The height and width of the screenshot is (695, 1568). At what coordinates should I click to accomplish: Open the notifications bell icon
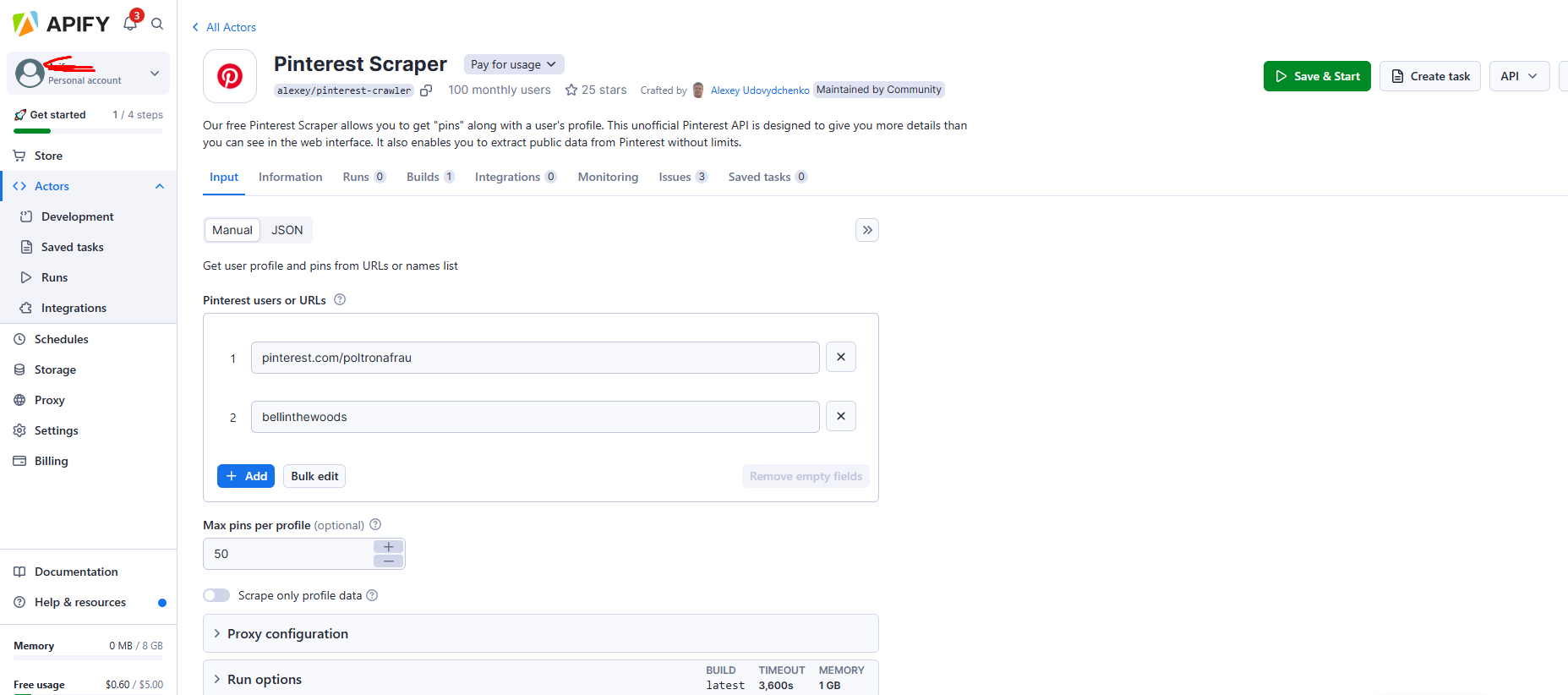point(130,23)
